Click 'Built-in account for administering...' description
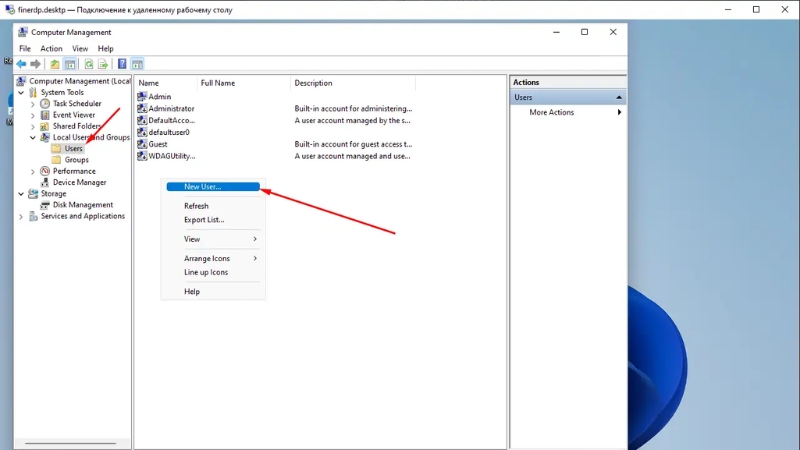This screenshot has height=450, width=800. pos(353,108)
